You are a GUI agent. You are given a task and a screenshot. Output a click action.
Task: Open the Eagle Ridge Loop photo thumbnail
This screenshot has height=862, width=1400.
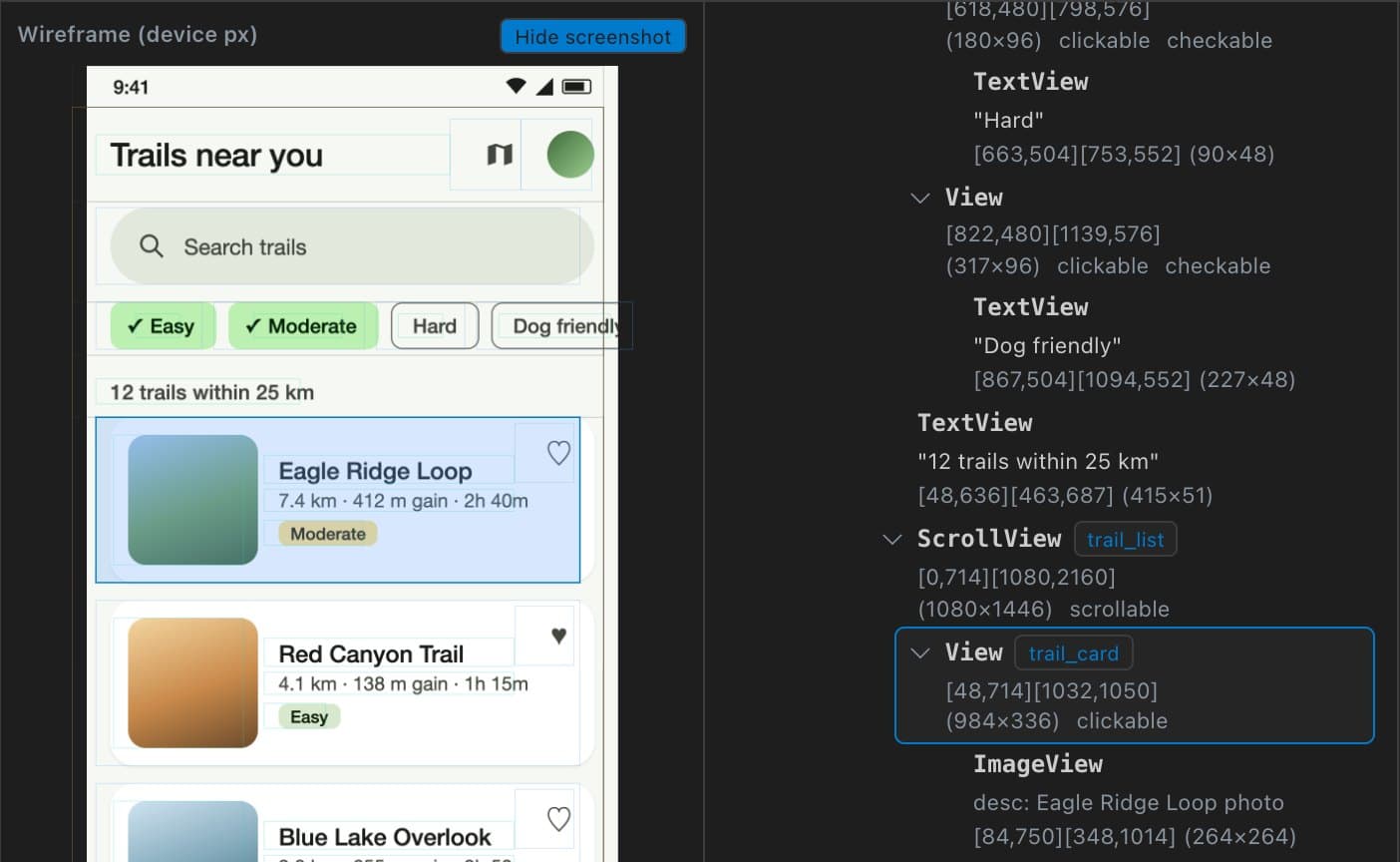[x=192, y=500]
